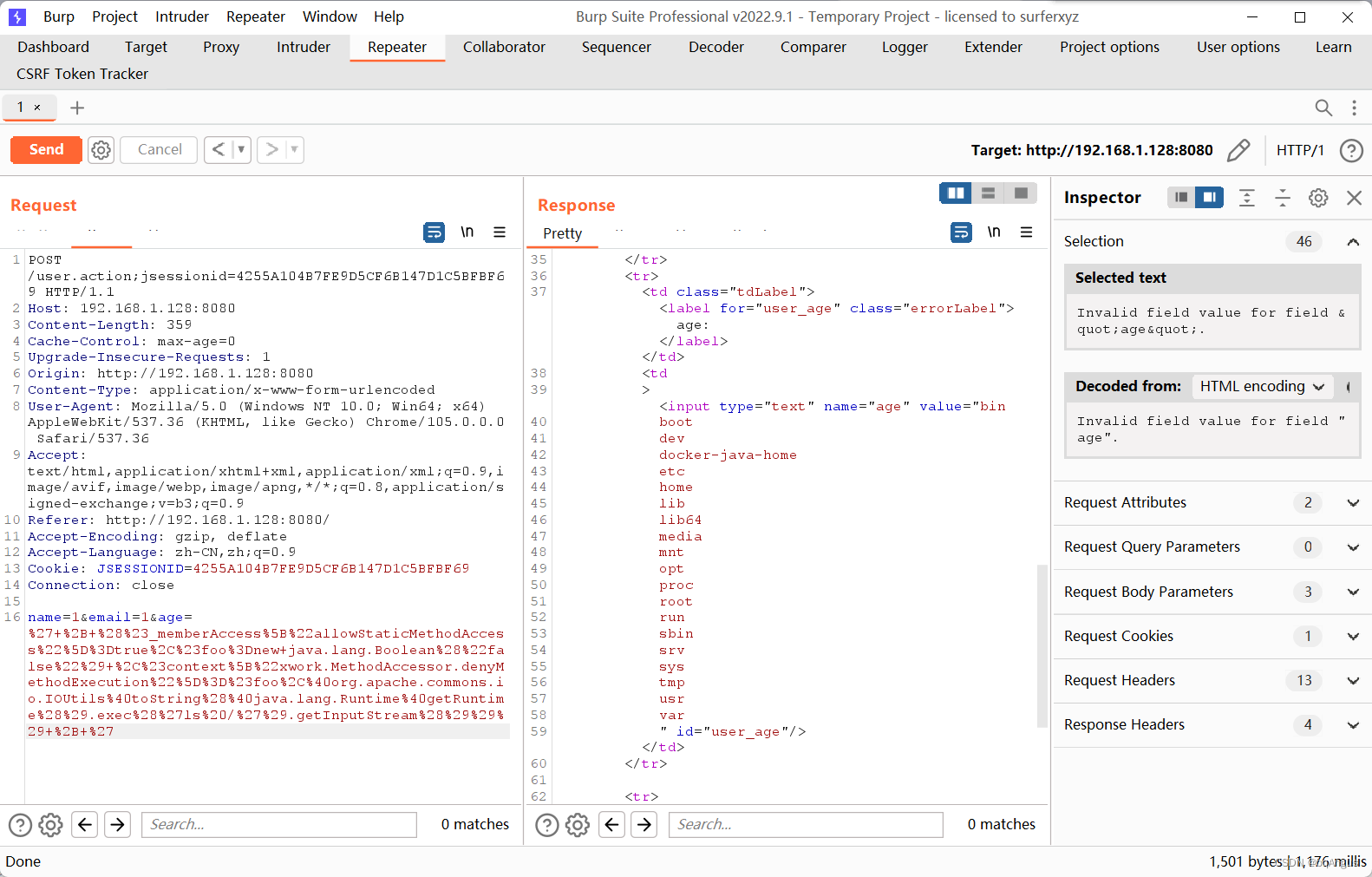Screen dimensions: 1372x877
Task: Switch to combined tabbed layout view
Action: [x=1021, y=193]
